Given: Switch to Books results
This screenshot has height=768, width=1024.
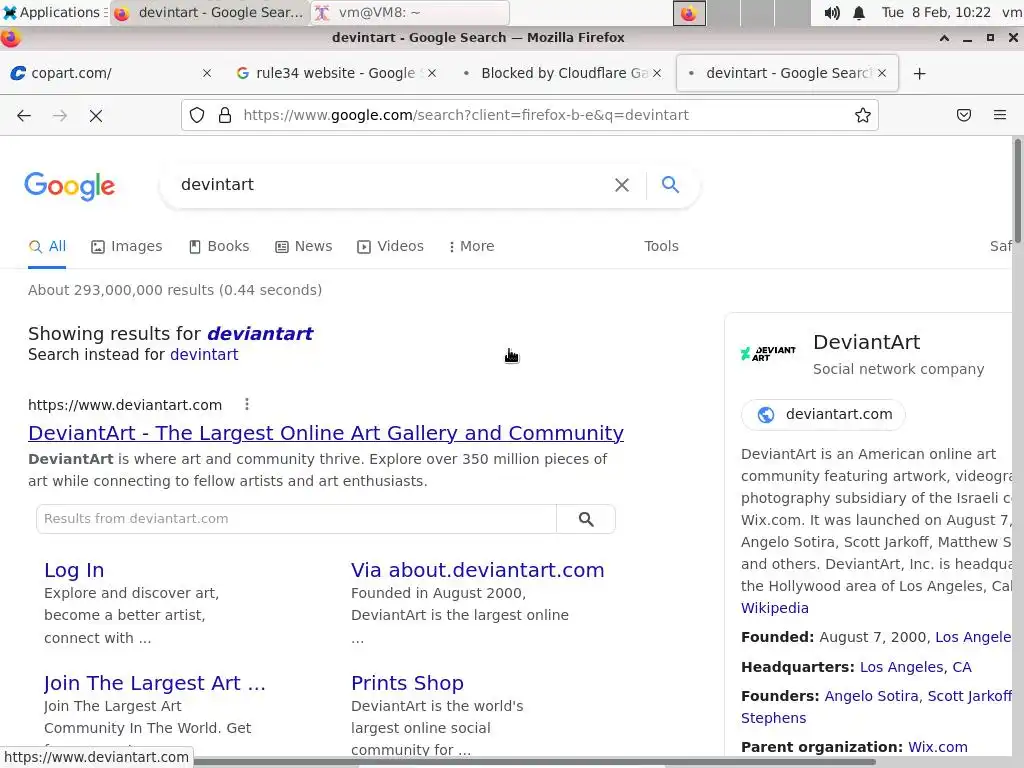Looking at the screenshot, I should pyautogui.click(x=219, y=247).
